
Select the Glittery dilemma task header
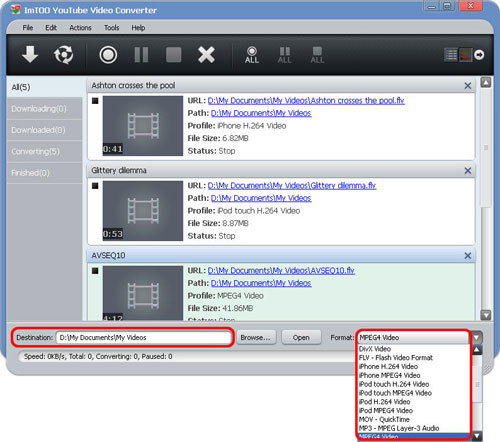click(281, 170)
